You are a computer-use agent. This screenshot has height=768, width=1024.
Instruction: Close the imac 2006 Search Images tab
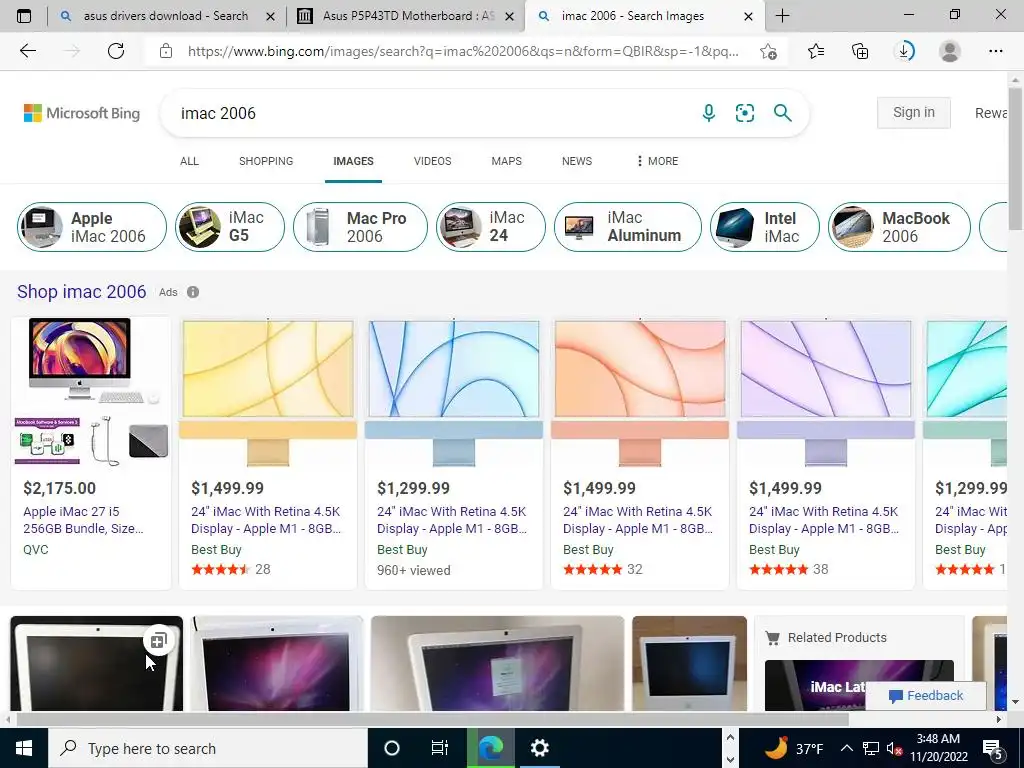pyautogui.click(x=749, y=16)
